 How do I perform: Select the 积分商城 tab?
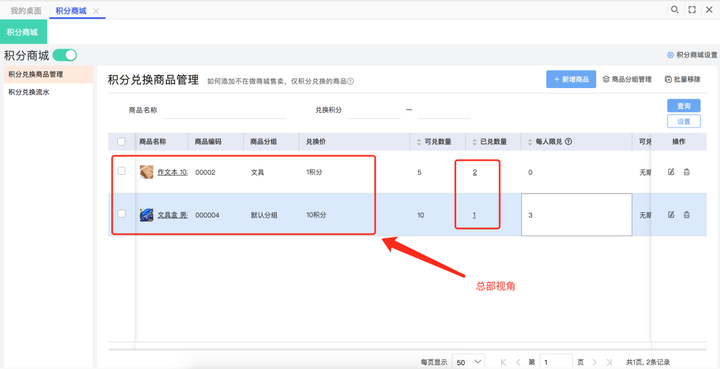click(x=71, y=11)
